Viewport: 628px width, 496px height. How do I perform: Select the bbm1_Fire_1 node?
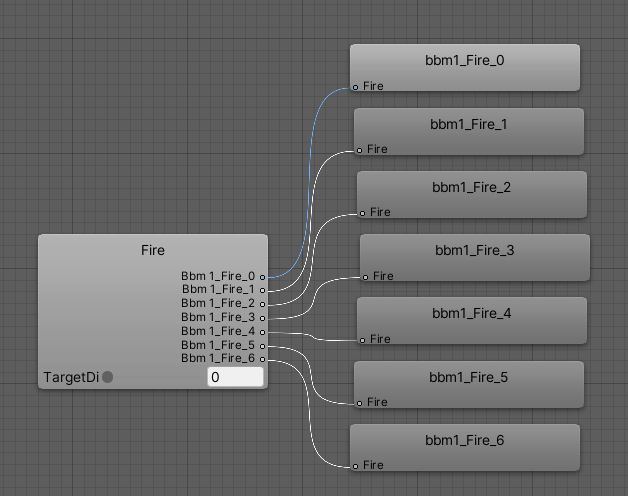pyautogui.click(x=469, y=125)
